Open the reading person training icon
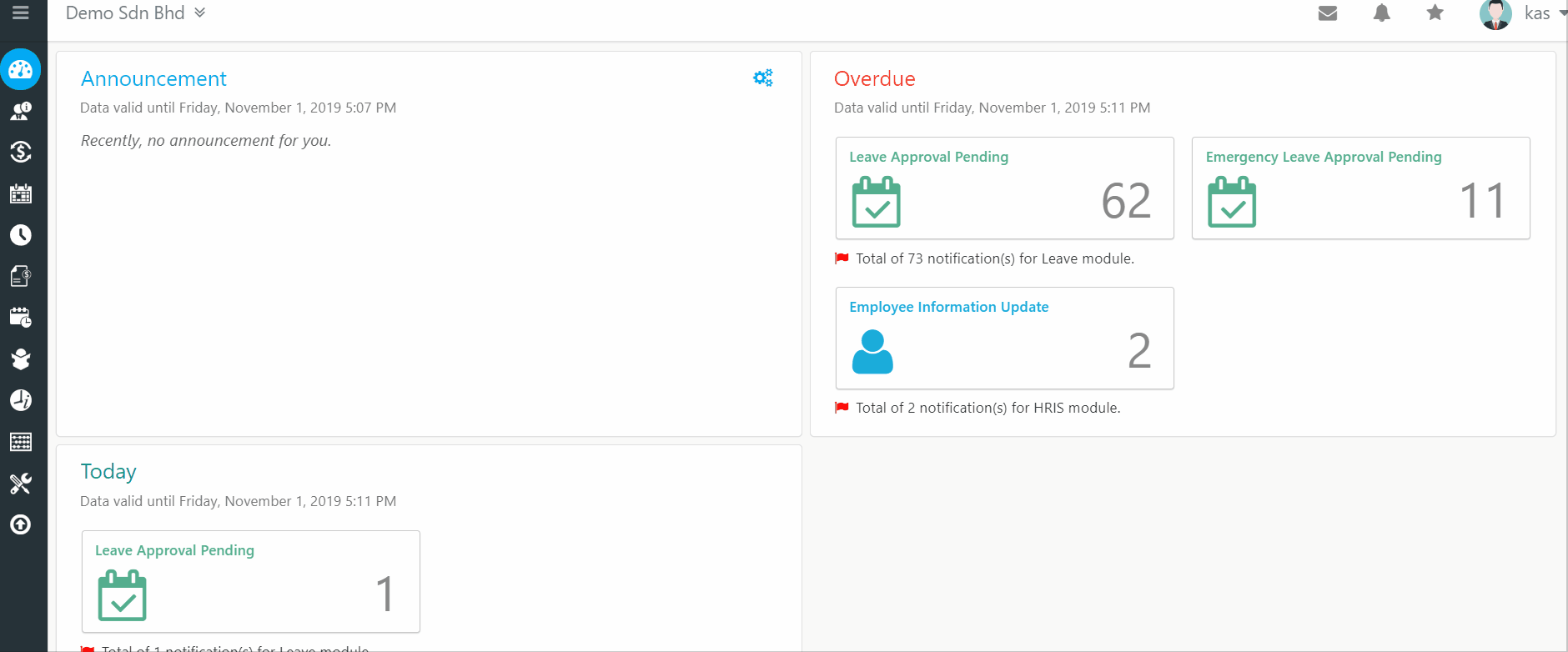Image resolution: width=1568 pixels, height=652 pixels. pyautogui.click(x=21, y=359)
